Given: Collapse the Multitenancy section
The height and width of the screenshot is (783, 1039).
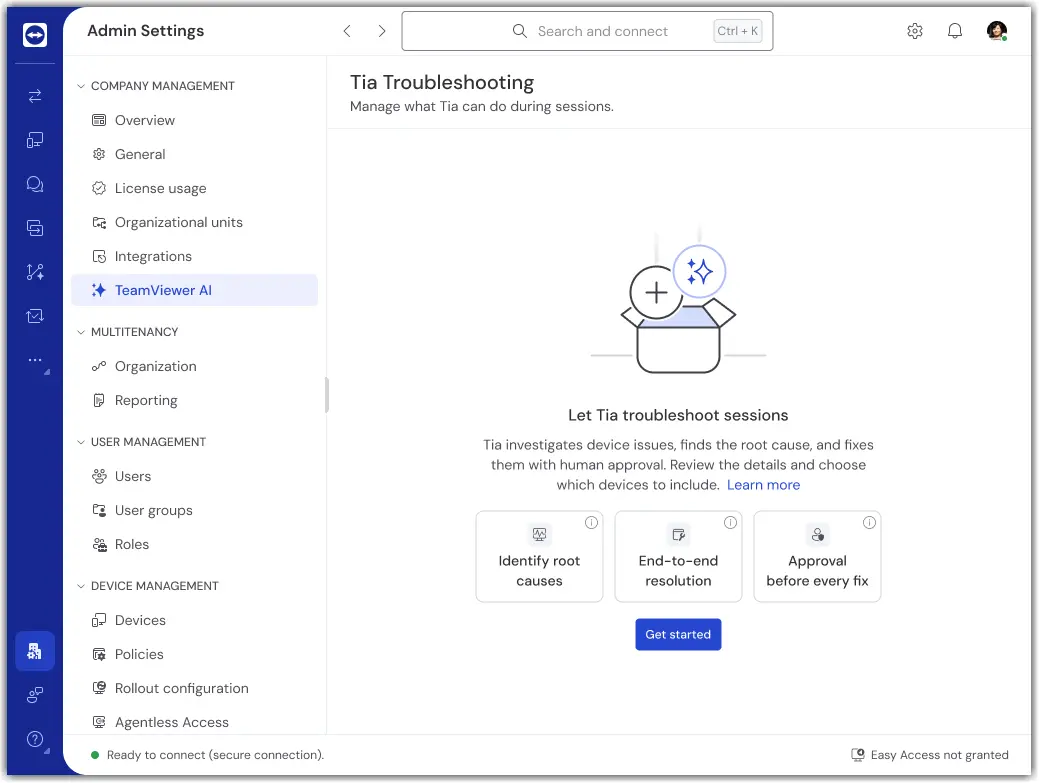Looking at the screenshot, I should pos(81,332).
